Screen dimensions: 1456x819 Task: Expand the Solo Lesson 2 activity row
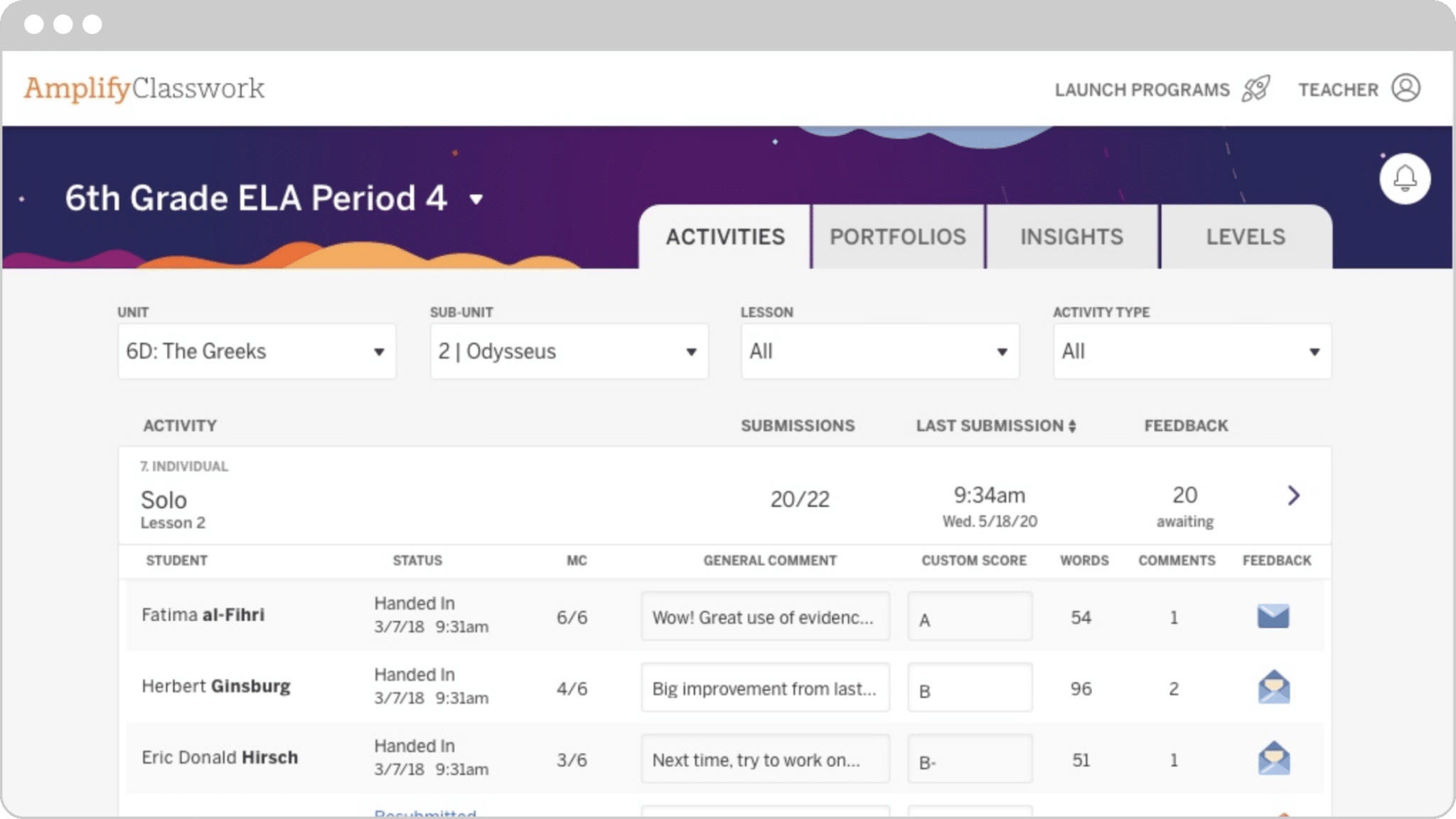(1294, 496)
